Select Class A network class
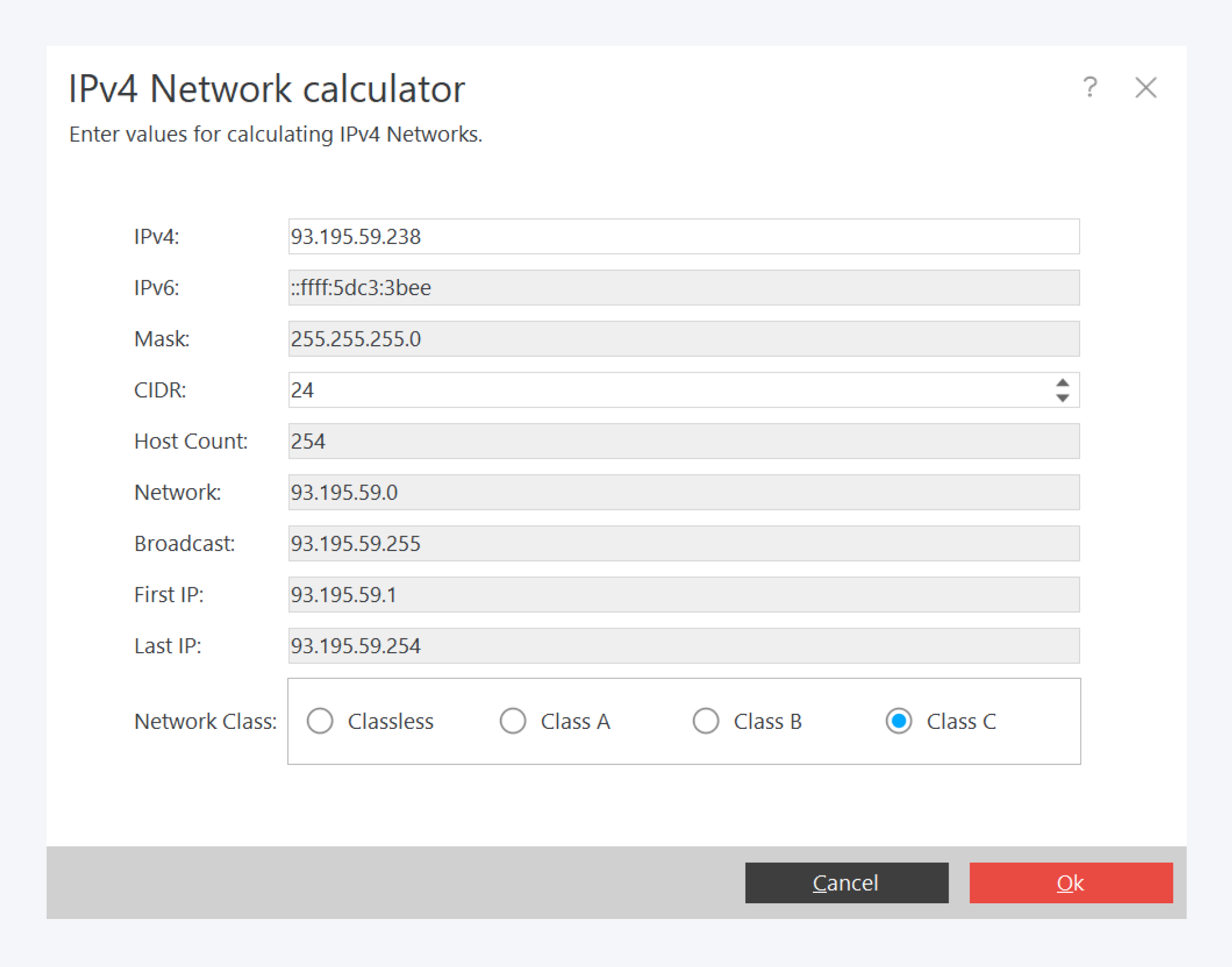Image resolution: width=1232 pixels, height=967 pixels. pyautogui.click(x=513, y=721)
